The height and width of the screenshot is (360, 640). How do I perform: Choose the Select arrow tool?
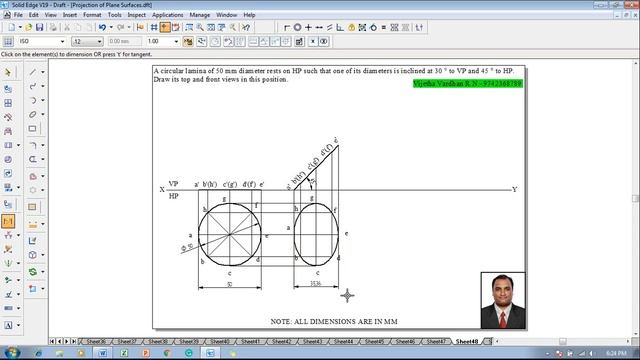8,73
